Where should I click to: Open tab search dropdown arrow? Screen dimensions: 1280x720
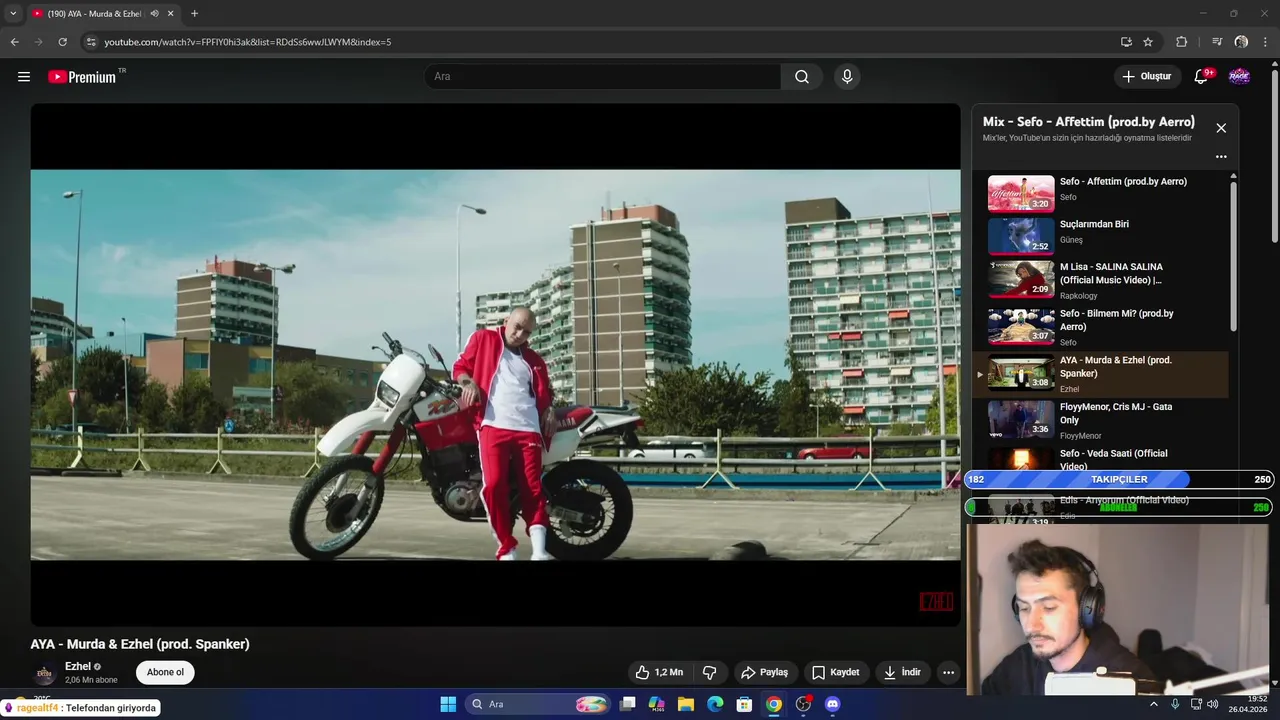(12, 14)
